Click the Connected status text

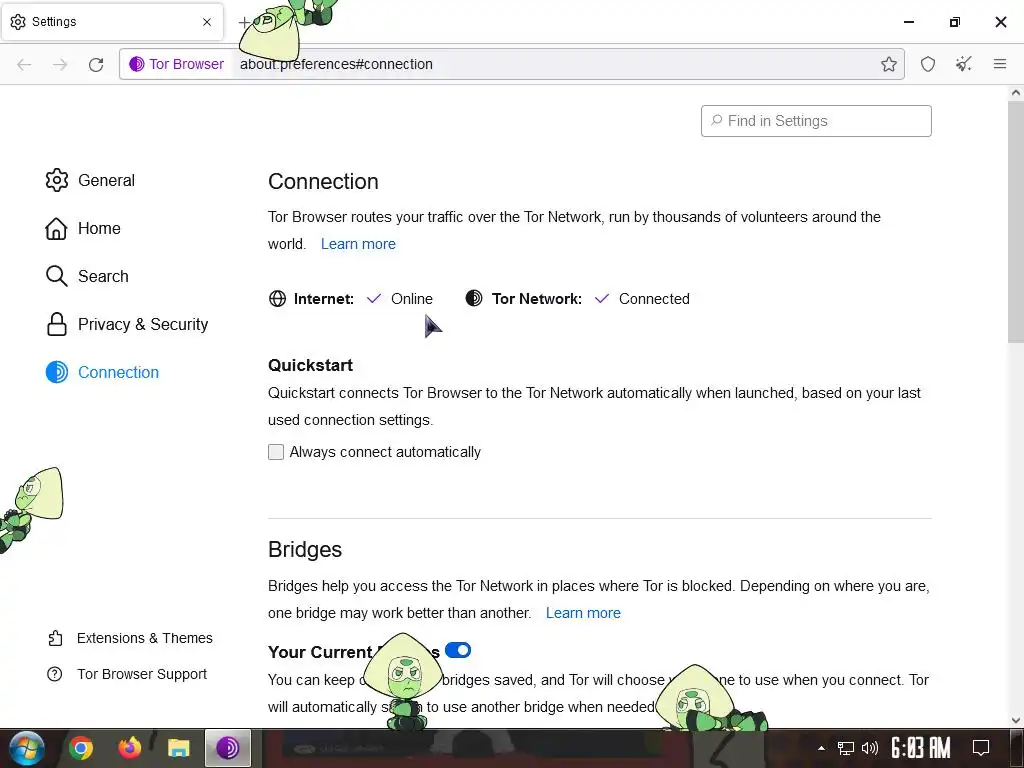click(654, 299)
